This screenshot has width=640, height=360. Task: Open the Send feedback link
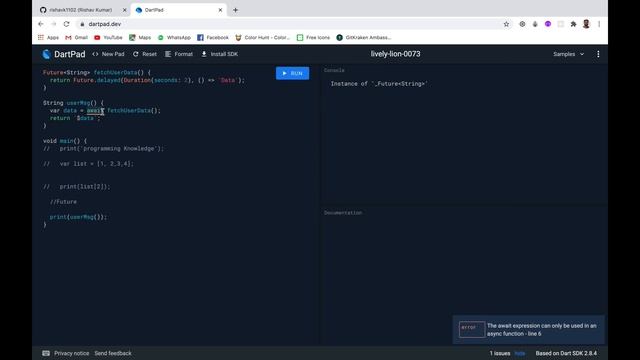pyautogui.click(x=113, y=353)
